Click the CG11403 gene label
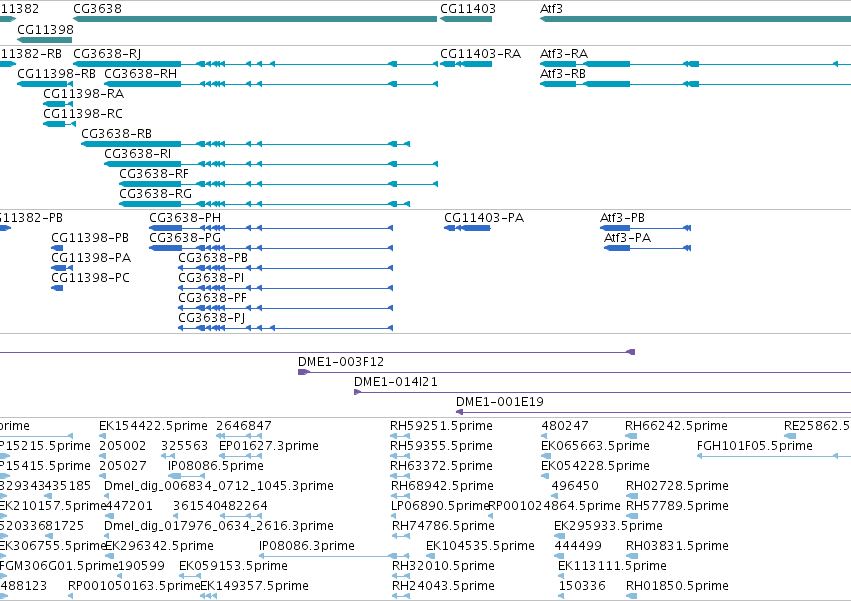The height and width of the screenshot is (601, 851). point(467,9)
